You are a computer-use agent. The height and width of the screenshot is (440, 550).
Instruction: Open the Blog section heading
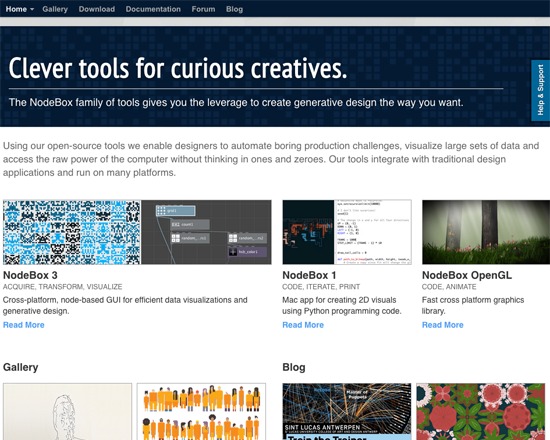pos(294,367)
